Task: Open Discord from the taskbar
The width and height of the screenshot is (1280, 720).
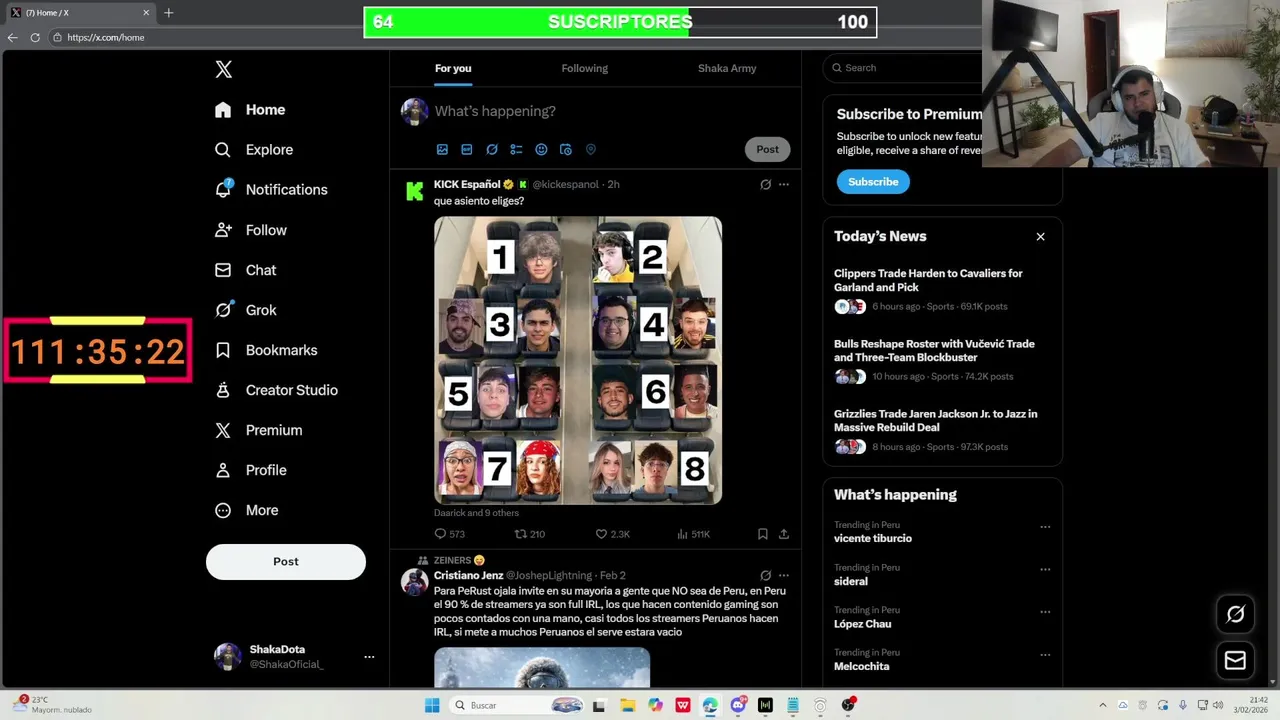Action: (x=738, y=705)
